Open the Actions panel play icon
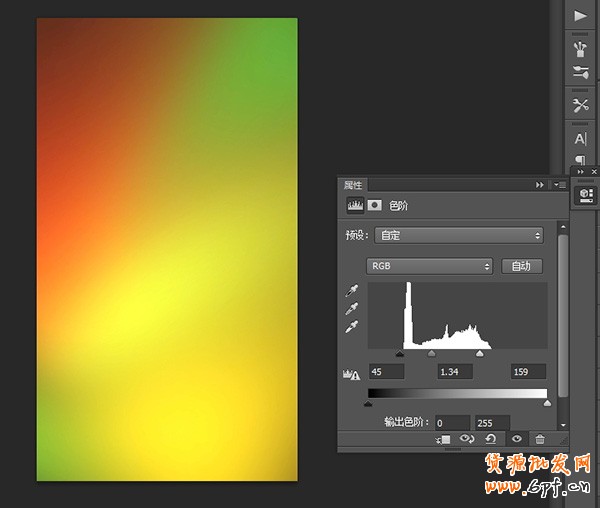 pos(580,16)
